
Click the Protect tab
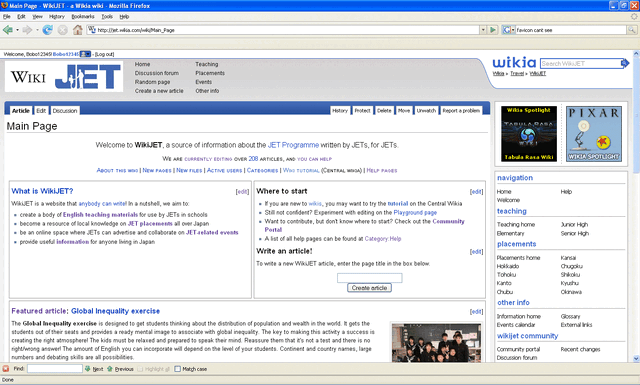pos(362,111)
